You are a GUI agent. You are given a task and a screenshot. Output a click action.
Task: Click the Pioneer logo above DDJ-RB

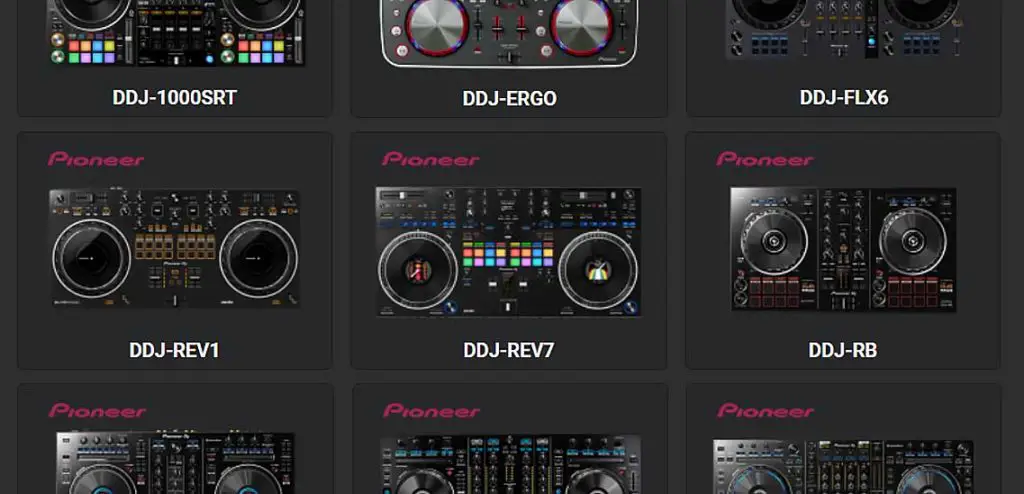click(x=765, y=159)
